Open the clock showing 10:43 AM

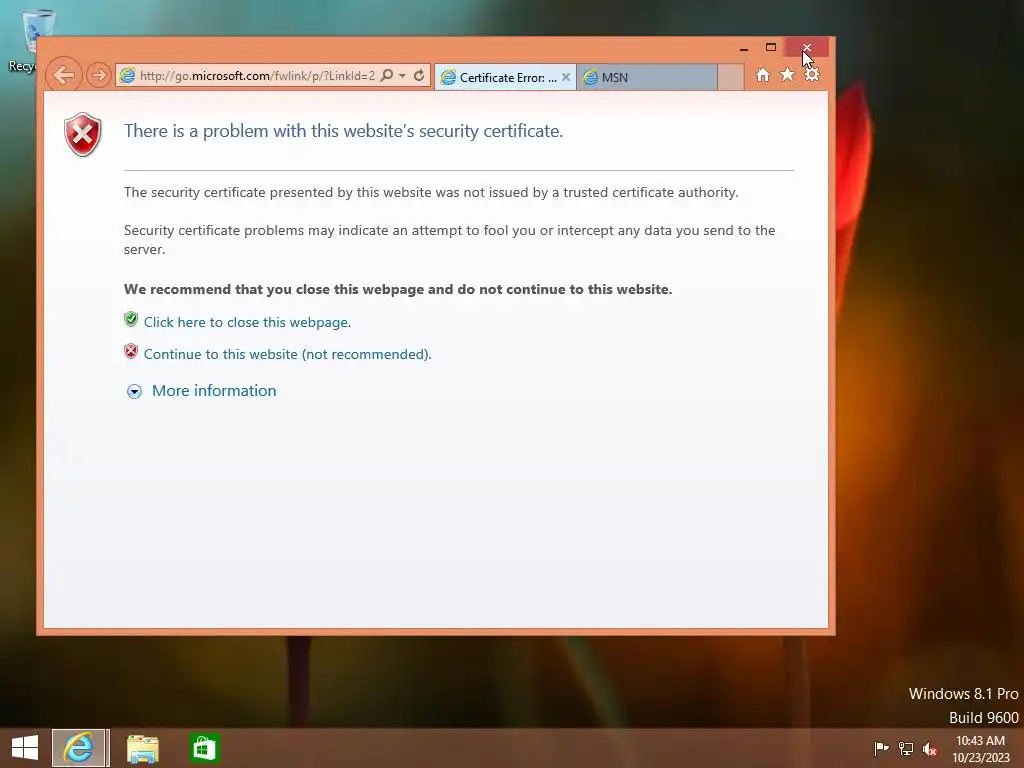(x=980, y=748)
